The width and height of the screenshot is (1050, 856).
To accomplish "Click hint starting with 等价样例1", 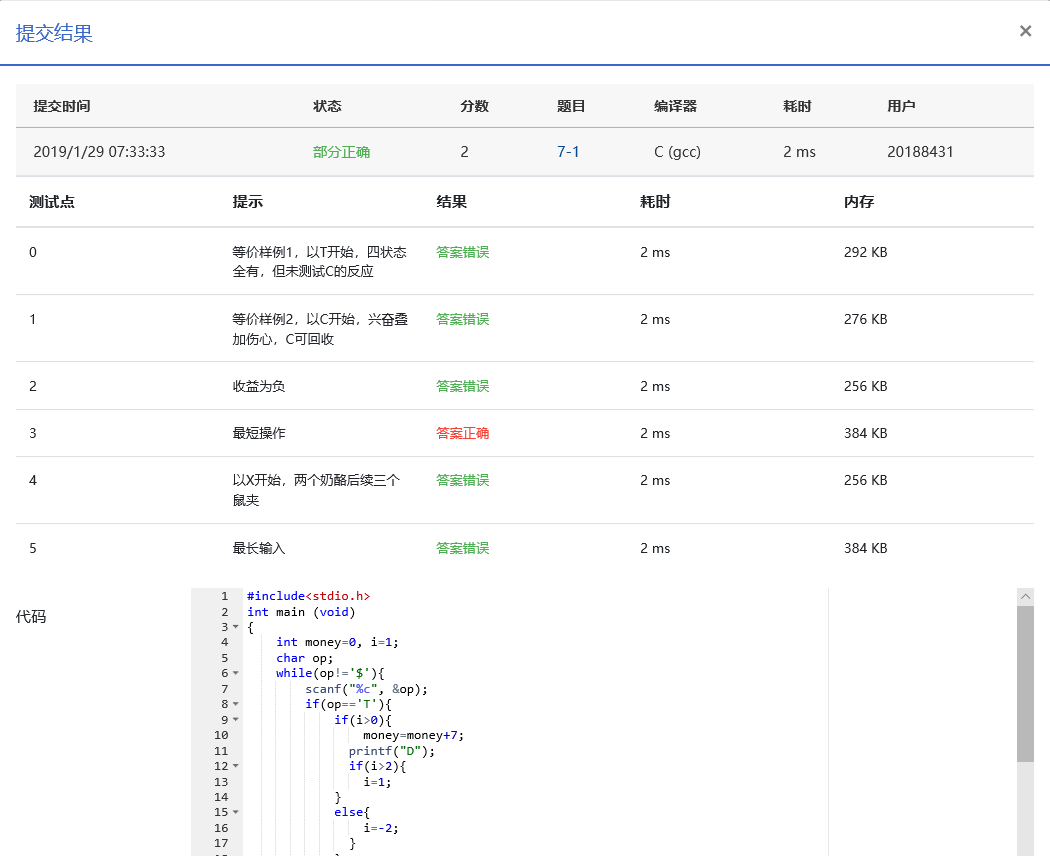I will click(319, 262).
